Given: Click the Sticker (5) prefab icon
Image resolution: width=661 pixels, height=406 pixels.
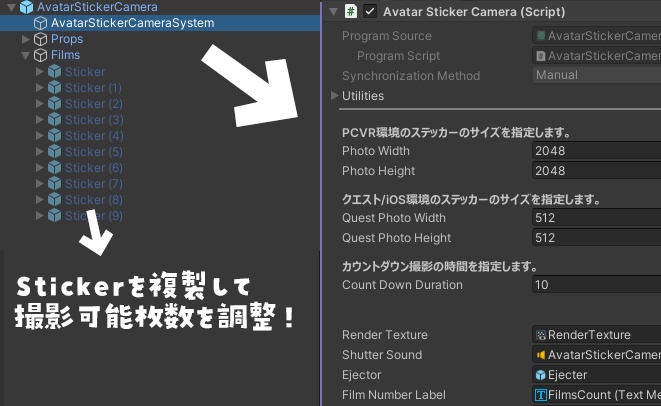Looking at the screenshot, I should click(x=54, y=152).
